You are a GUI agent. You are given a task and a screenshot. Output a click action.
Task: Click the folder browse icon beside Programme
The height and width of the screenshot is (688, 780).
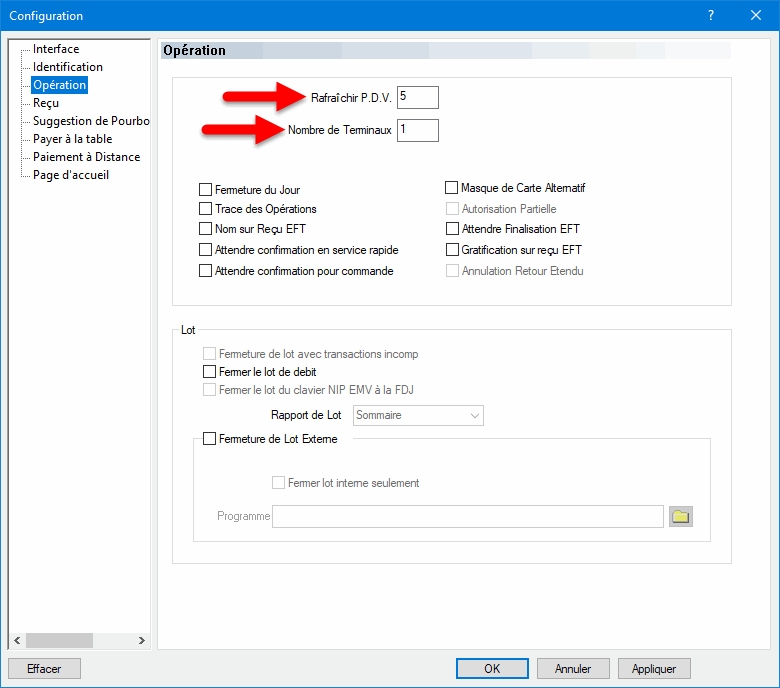[x=681, y=516]
